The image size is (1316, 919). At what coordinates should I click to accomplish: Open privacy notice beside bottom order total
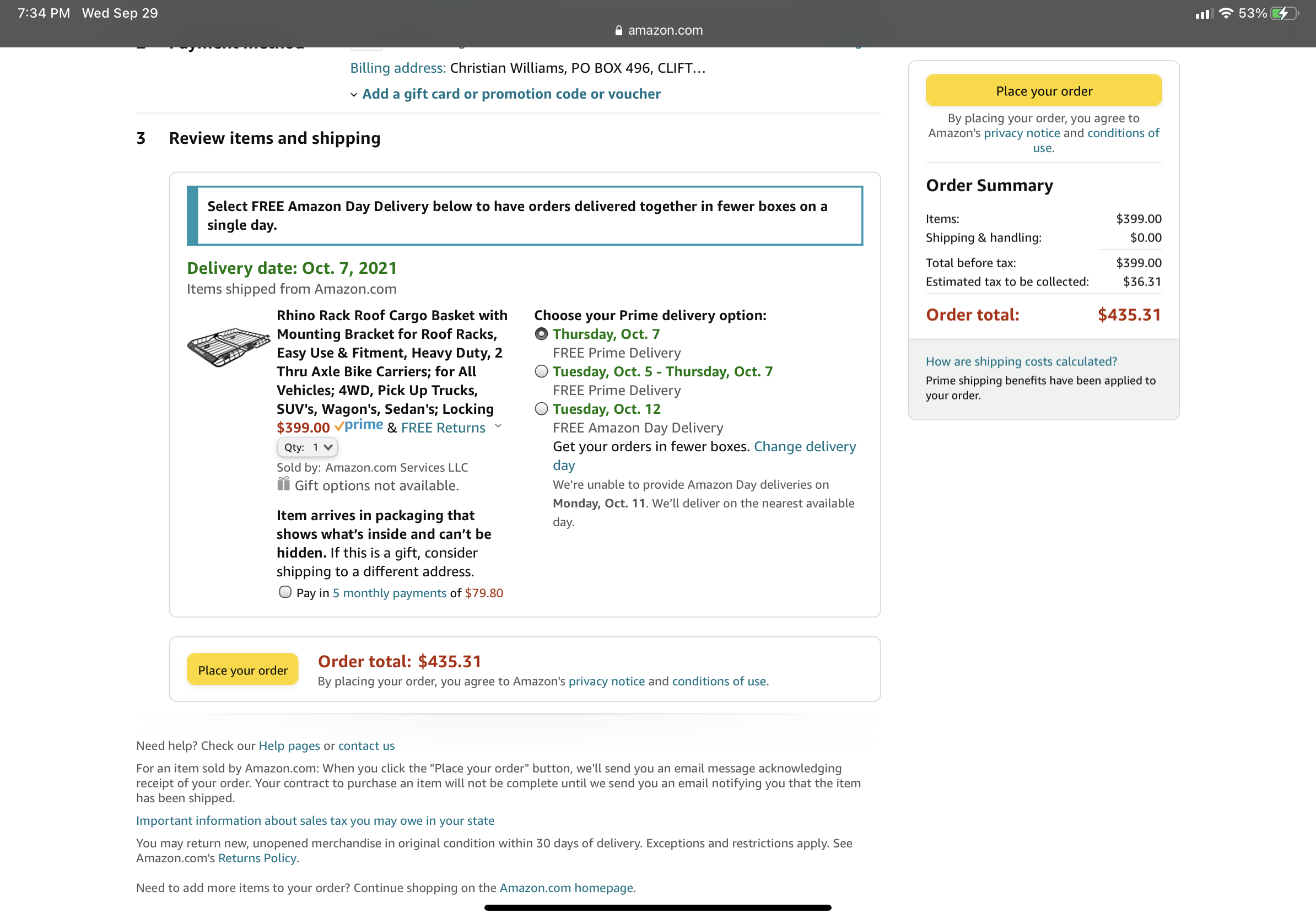pyautogui.click(x=606, y=681)
